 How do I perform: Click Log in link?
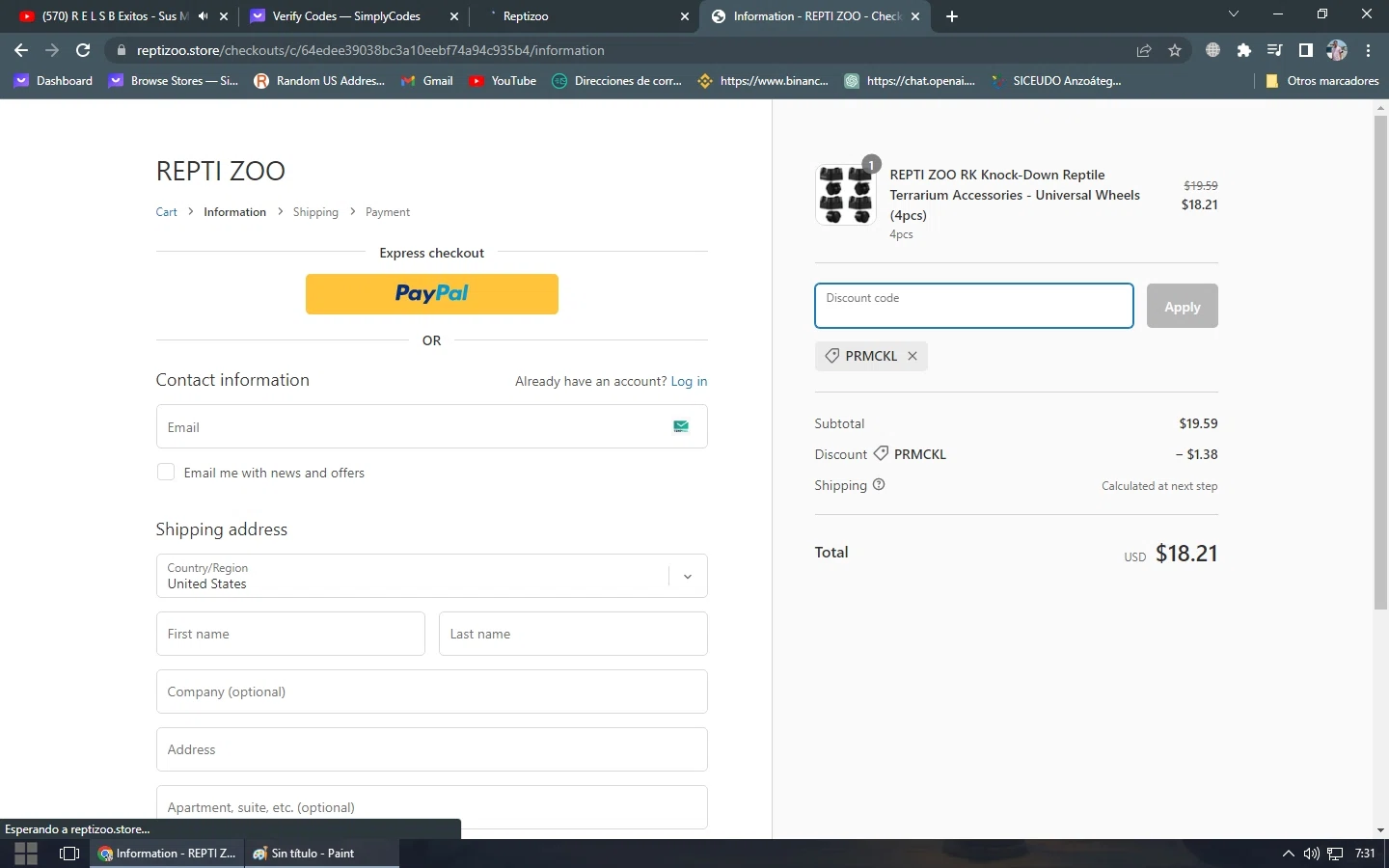click(x=689, y=381)
